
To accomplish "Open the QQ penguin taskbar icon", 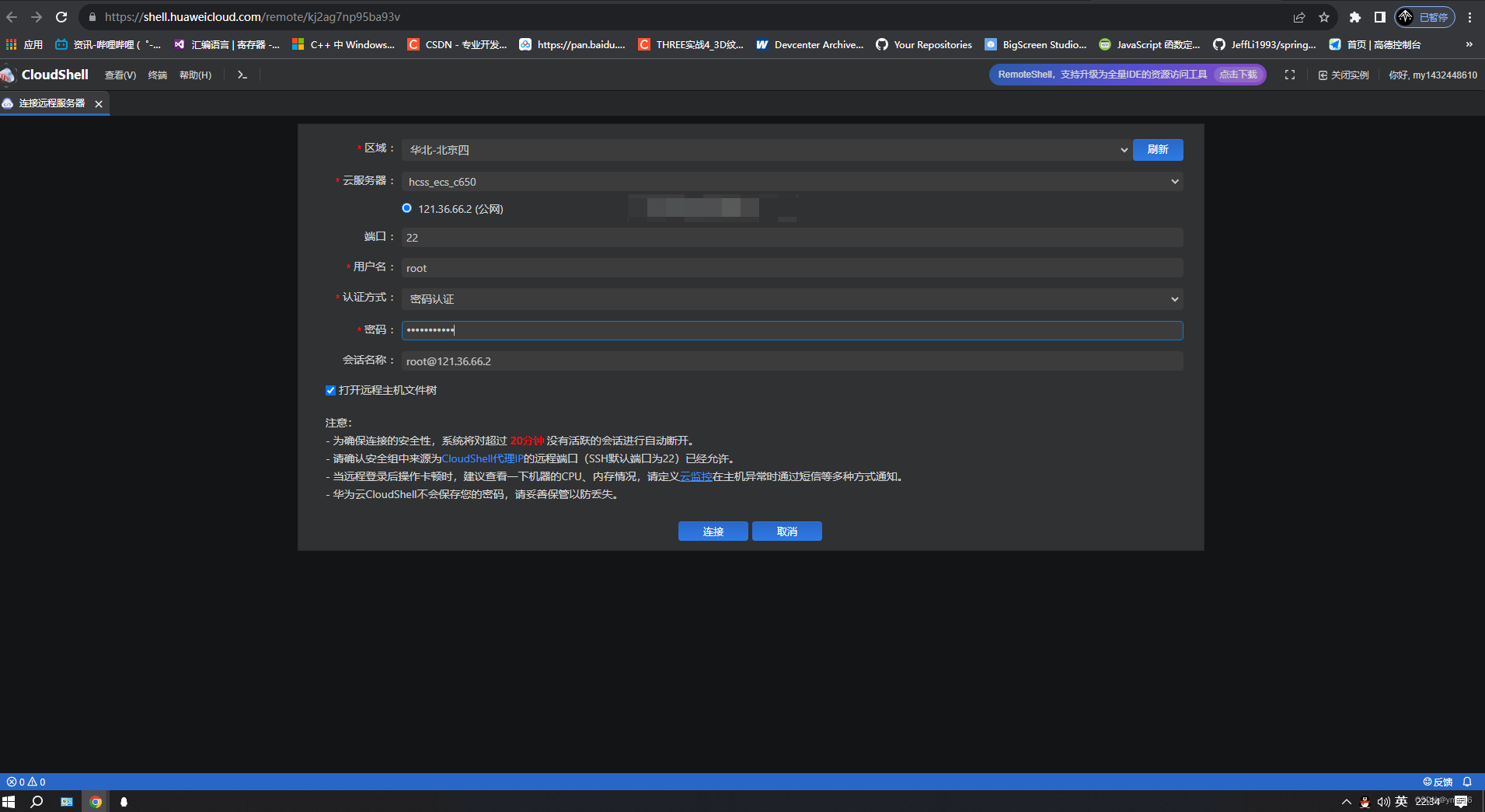I will click(124, 802).
